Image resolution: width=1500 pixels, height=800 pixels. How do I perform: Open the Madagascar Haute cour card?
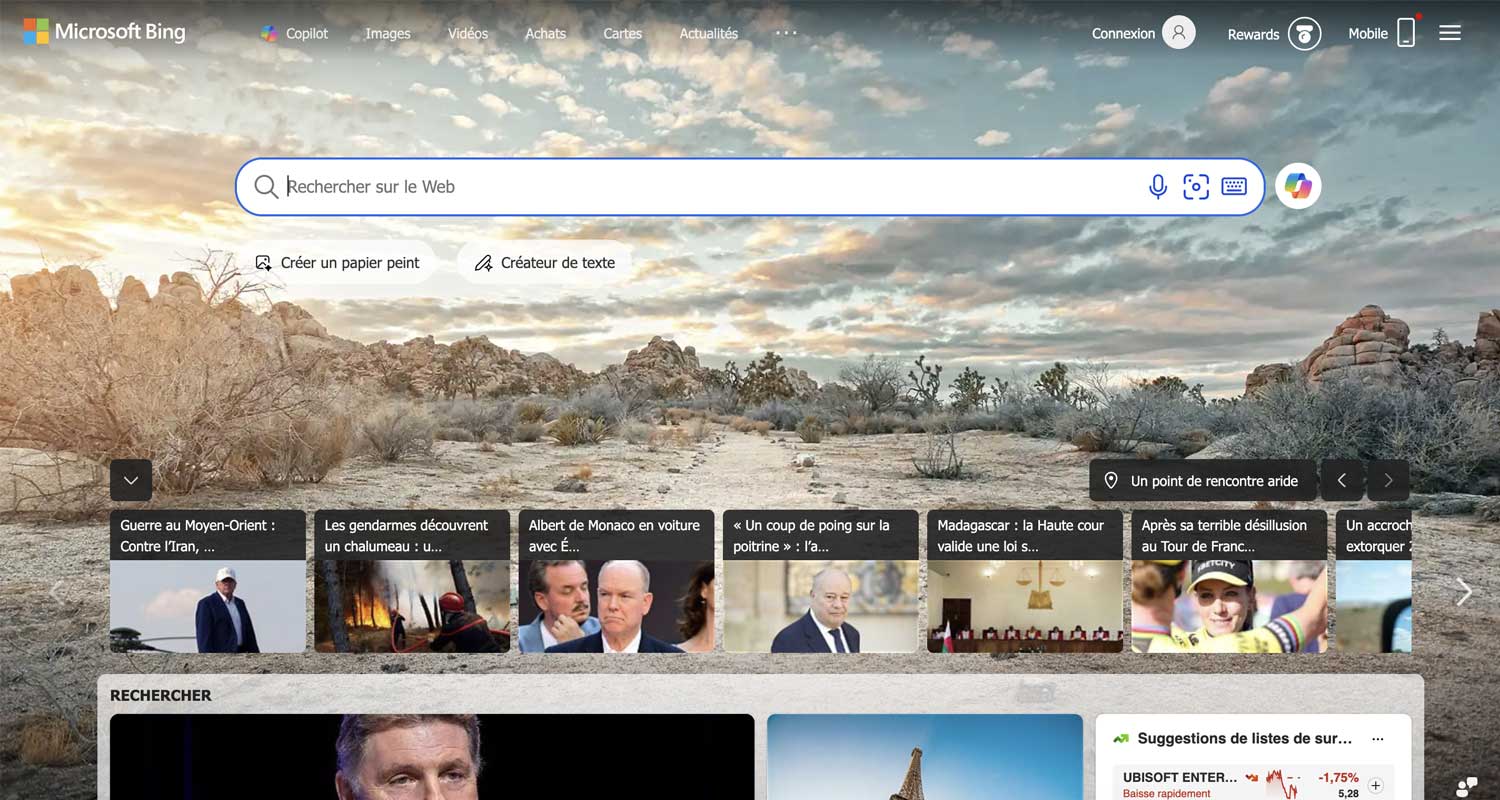1025,581
